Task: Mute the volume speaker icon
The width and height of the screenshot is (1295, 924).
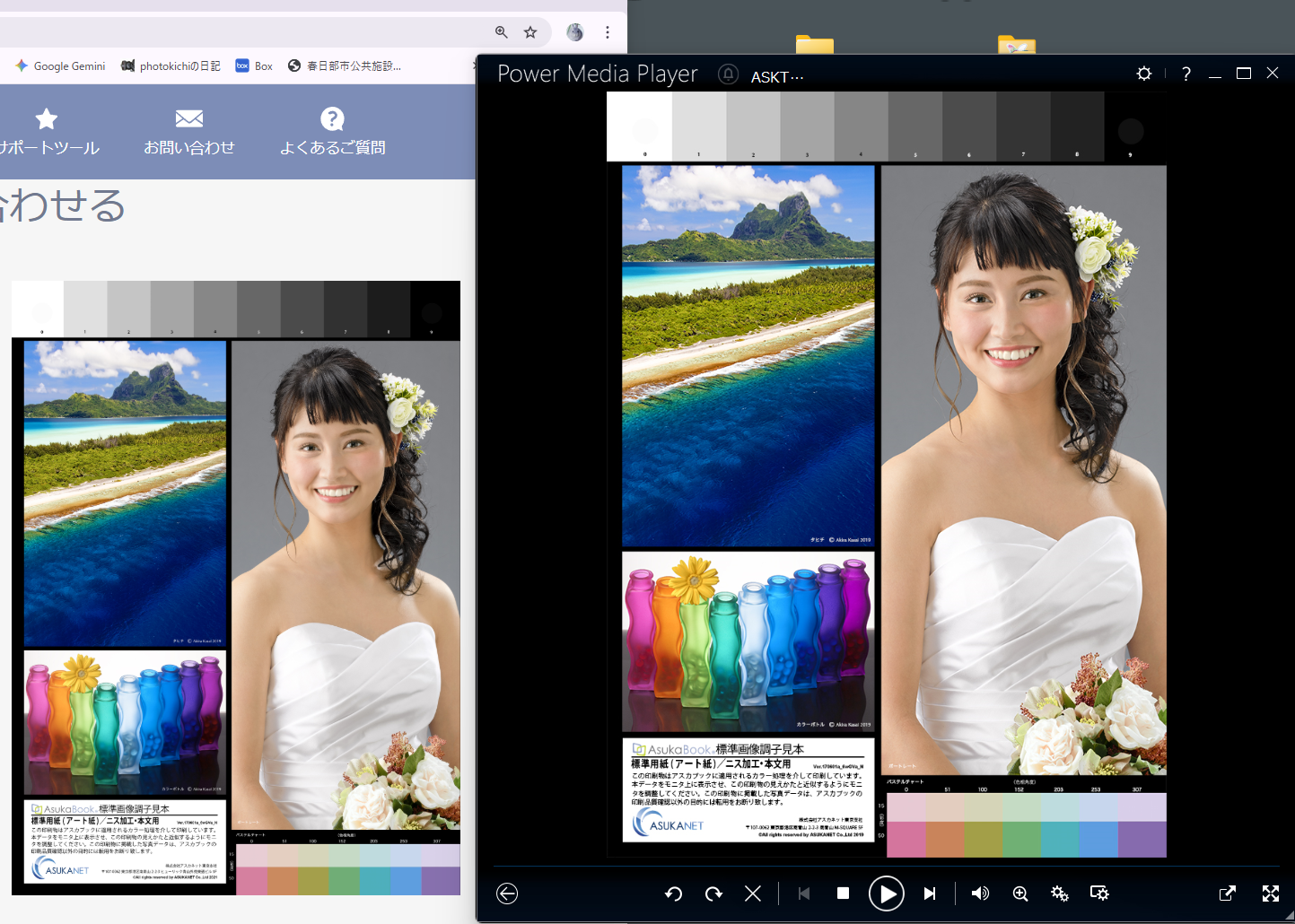Action: [x=980, y=893]
